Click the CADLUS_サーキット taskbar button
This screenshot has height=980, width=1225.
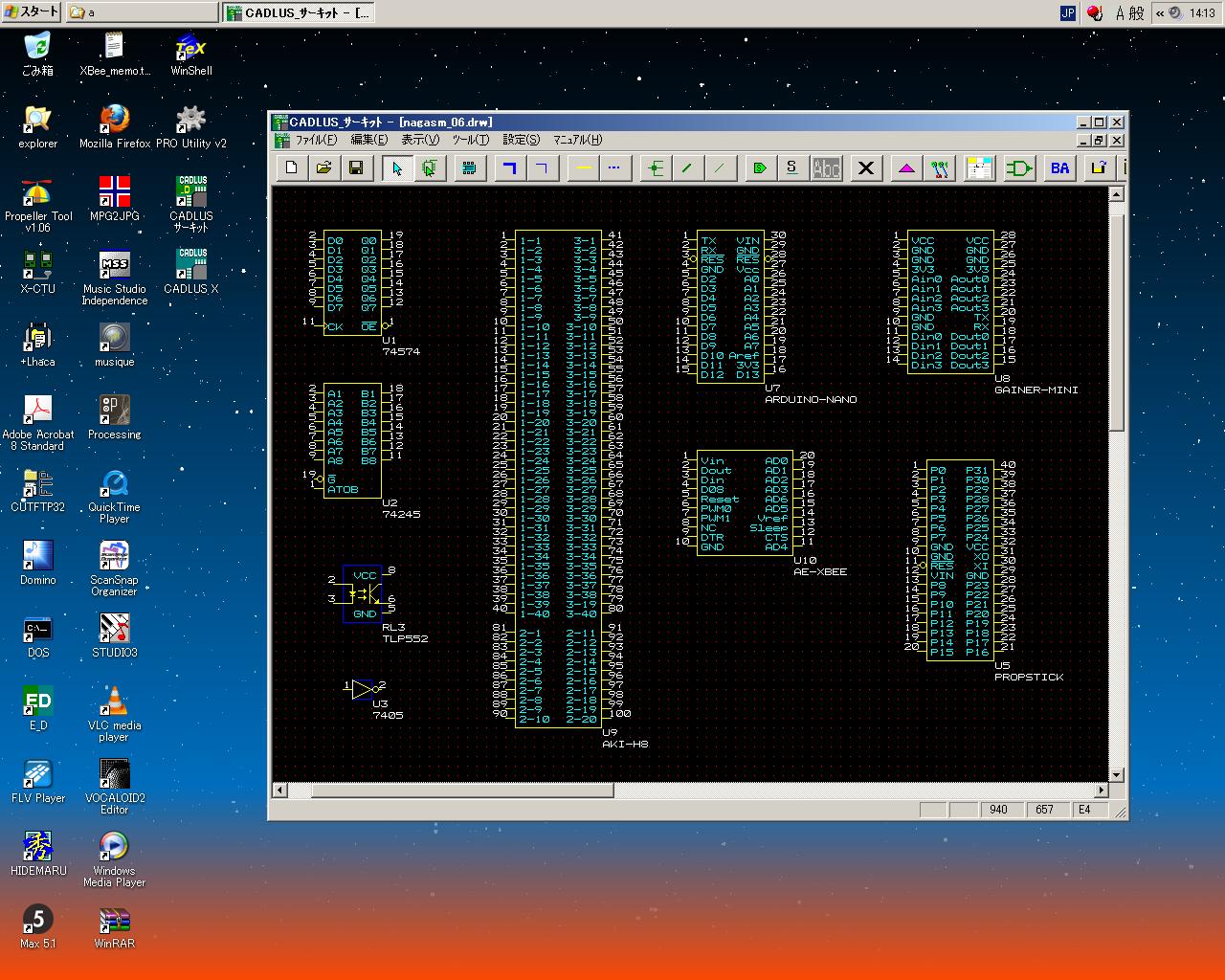[x=298, y=12]
